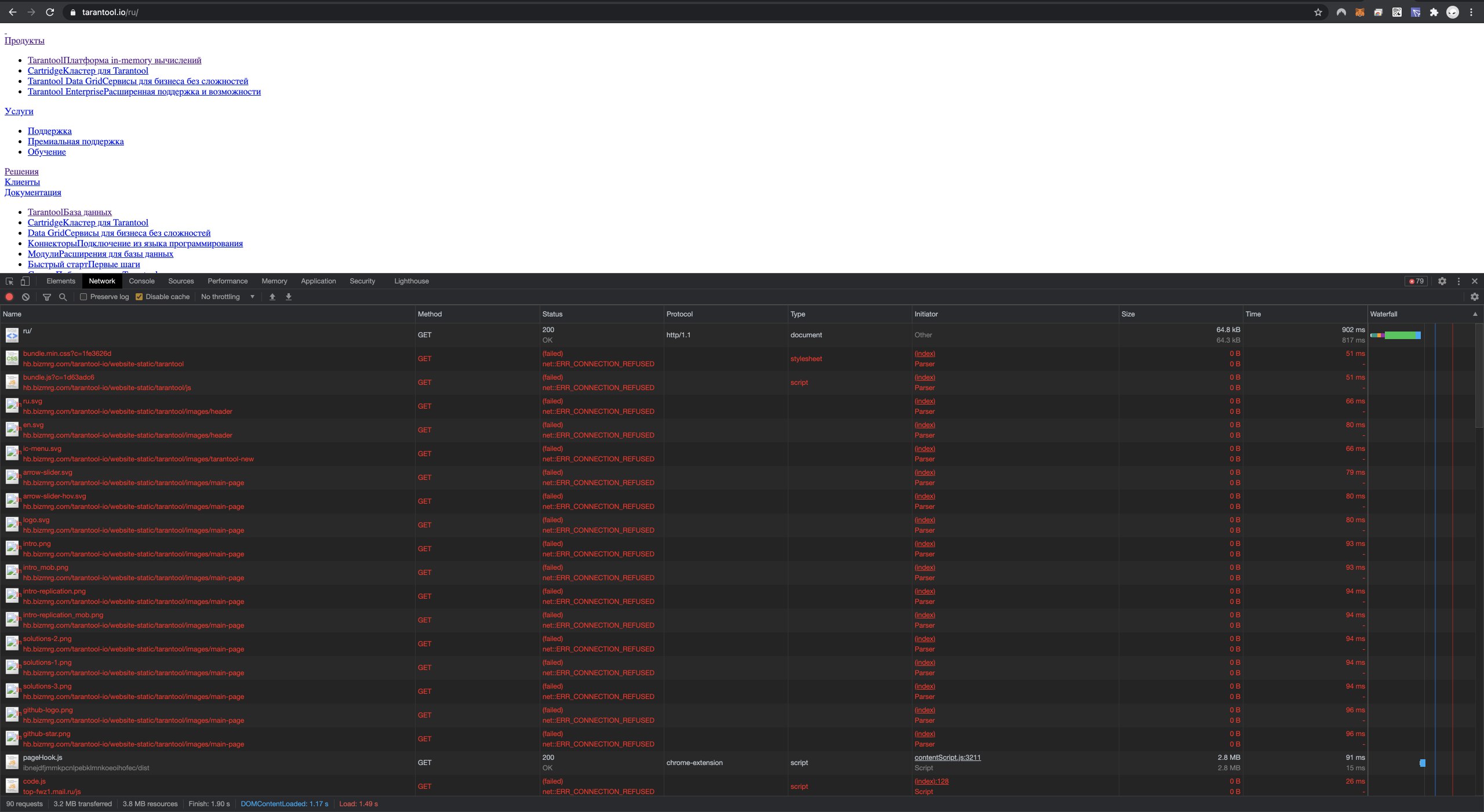Open the extensions puzzle icon

tap(1434, 12)
